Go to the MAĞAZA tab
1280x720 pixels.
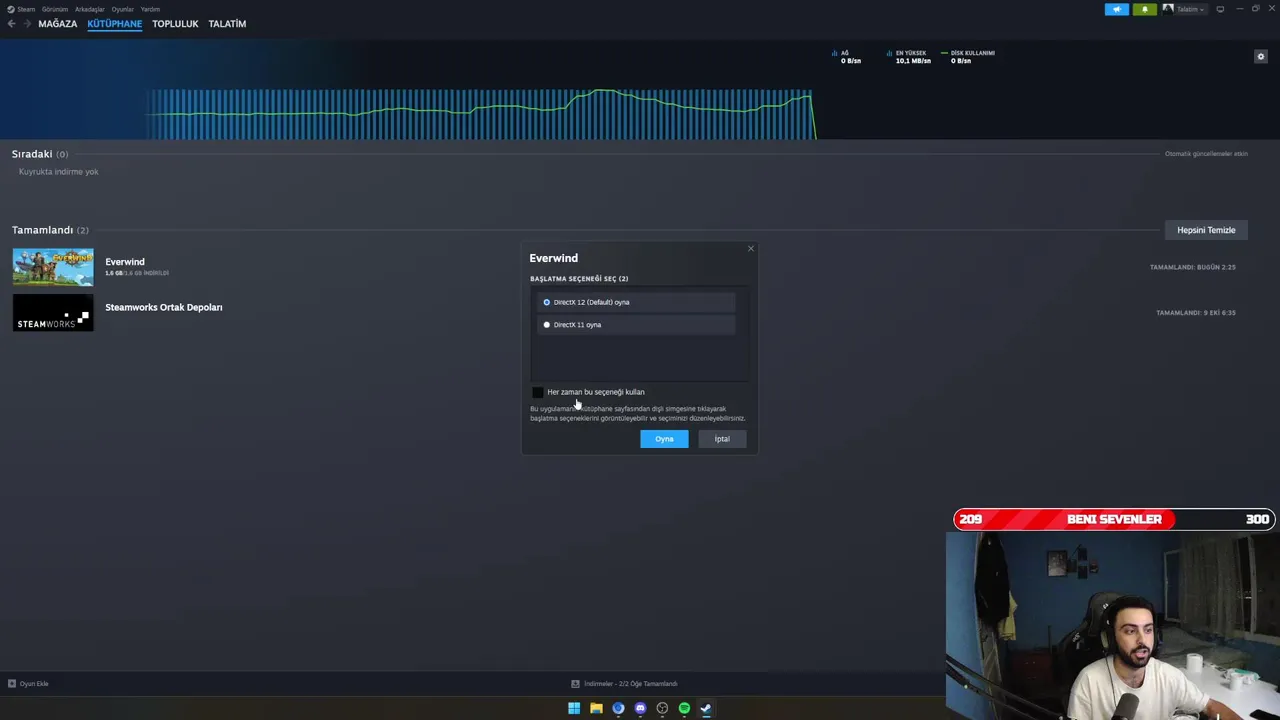point(58,24)
